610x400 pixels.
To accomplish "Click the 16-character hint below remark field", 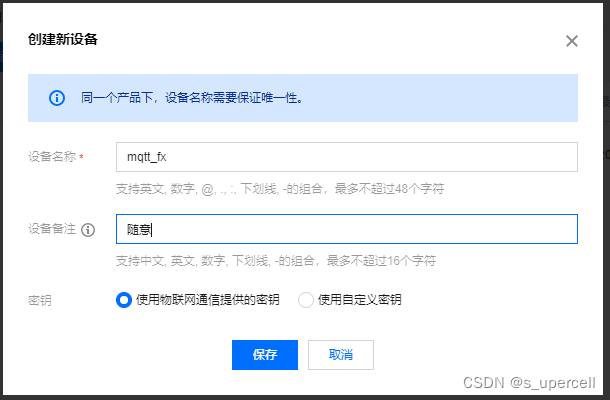I will point(275,260).
